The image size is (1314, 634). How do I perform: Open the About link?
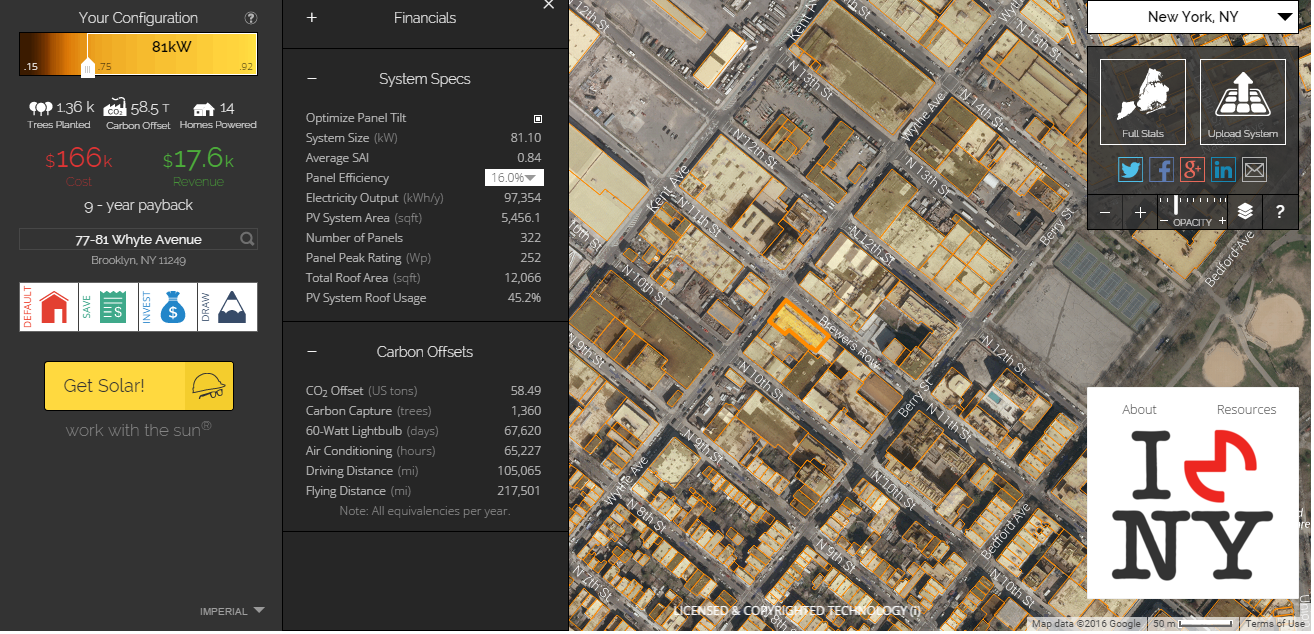[x=1139, y=410]
